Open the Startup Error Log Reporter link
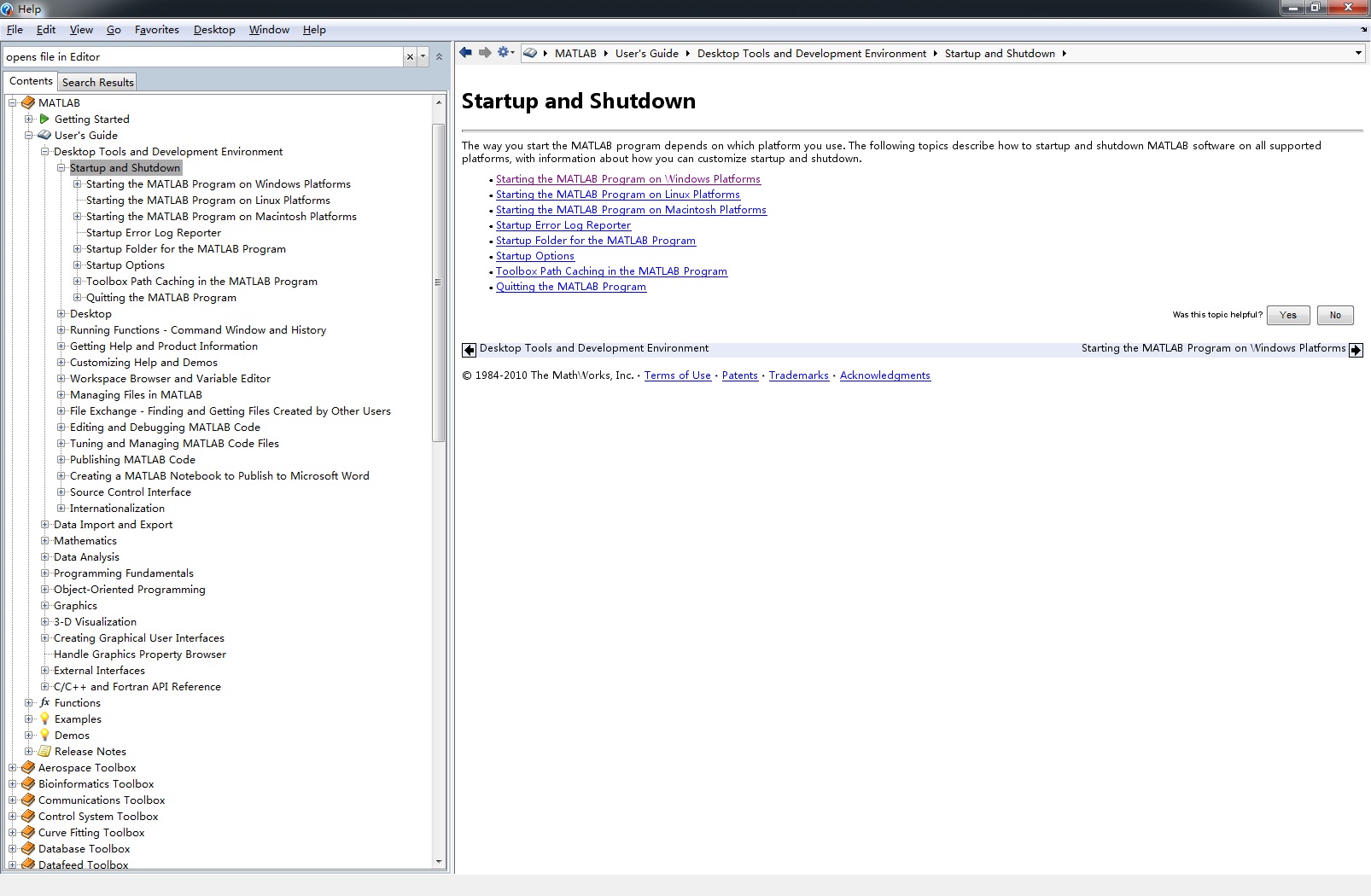 tap(563, 225)
